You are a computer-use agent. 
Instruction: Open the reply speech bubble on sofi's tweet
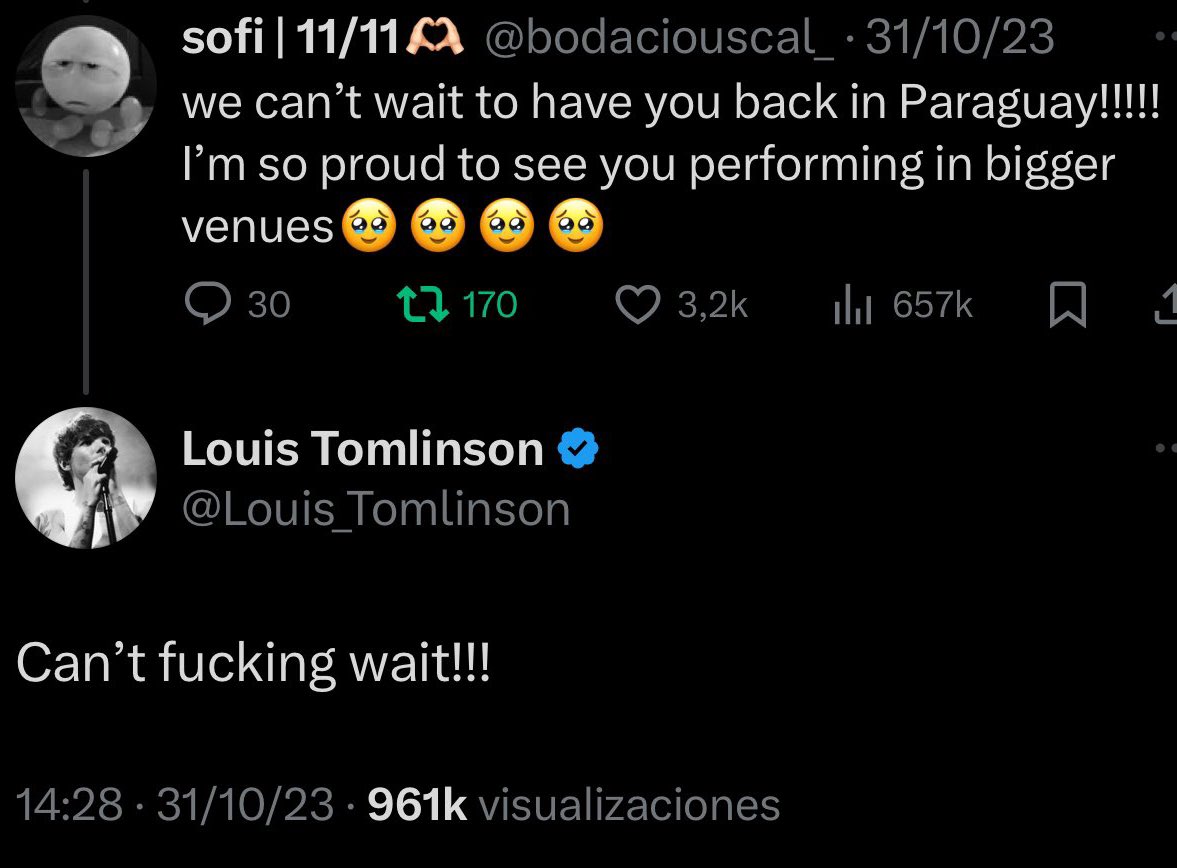point(207,304)
